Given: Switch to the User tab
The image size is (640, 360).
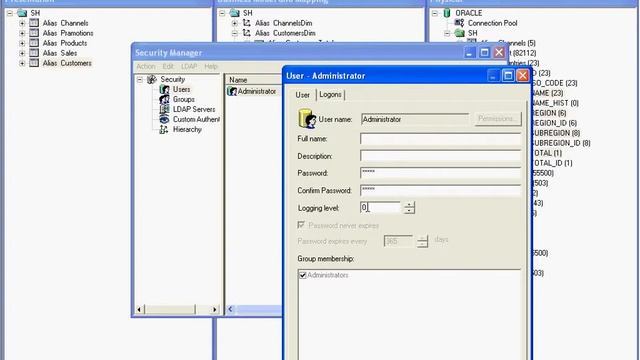Looking at the screenshot, I should (302, 95).
